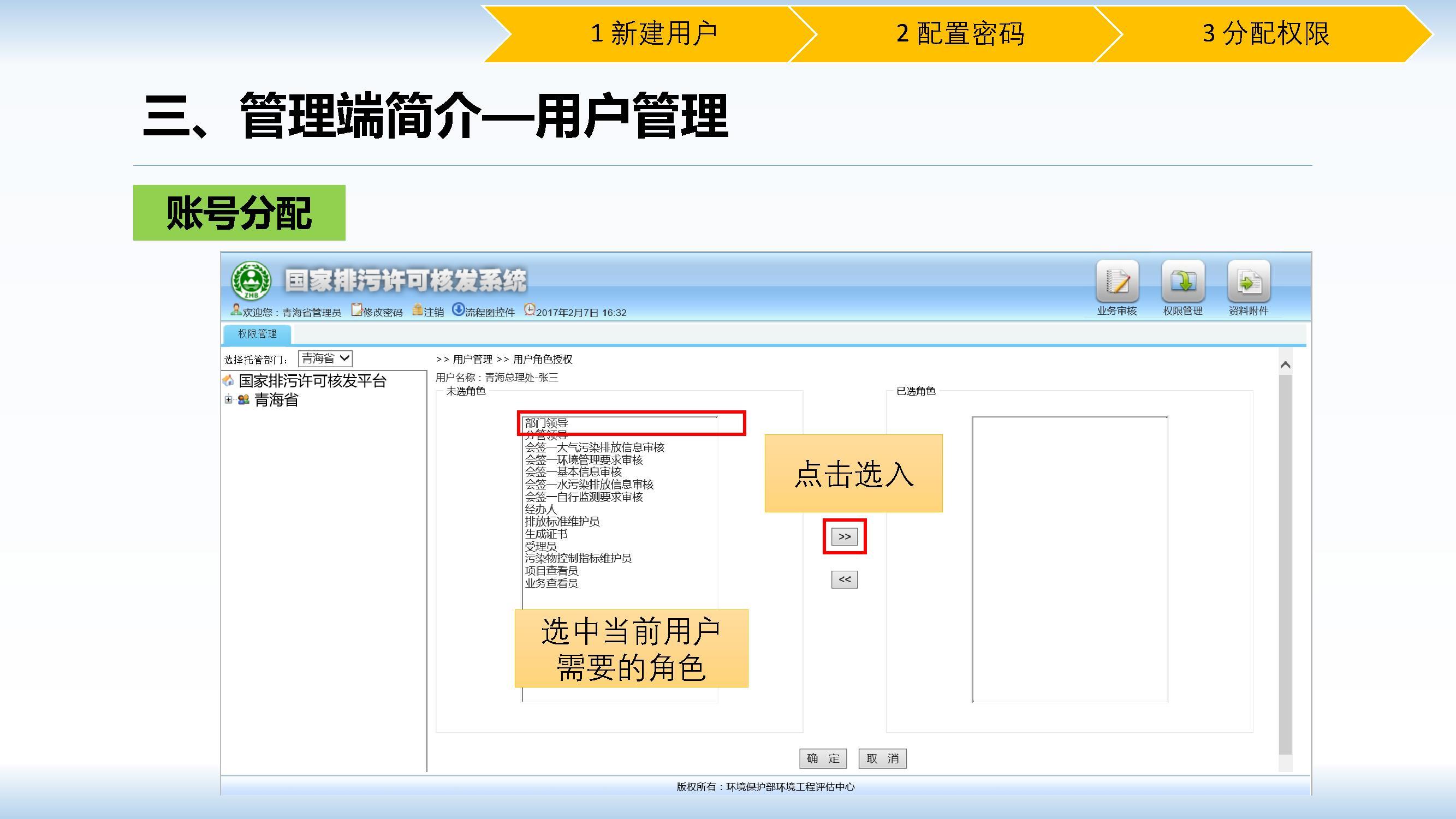Open the 选择托管部门 dropdown
This screenshot has height=819, width=1456.
(x=325, y=358)
